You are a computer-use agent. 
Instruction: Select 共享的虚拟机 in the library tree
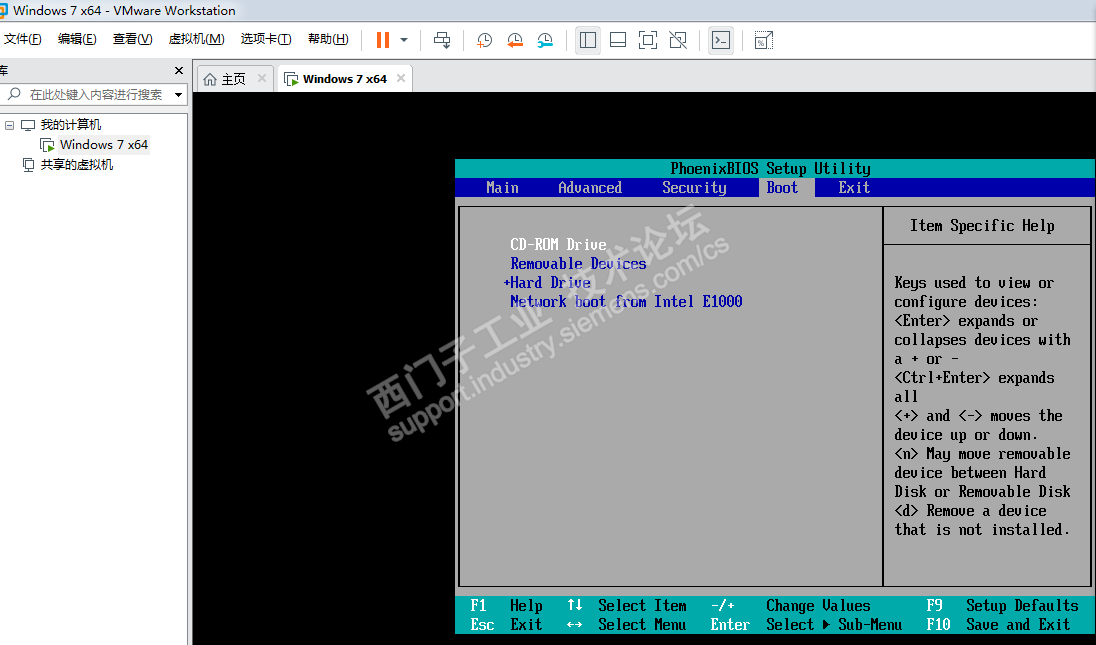click(x=76, y=165)
